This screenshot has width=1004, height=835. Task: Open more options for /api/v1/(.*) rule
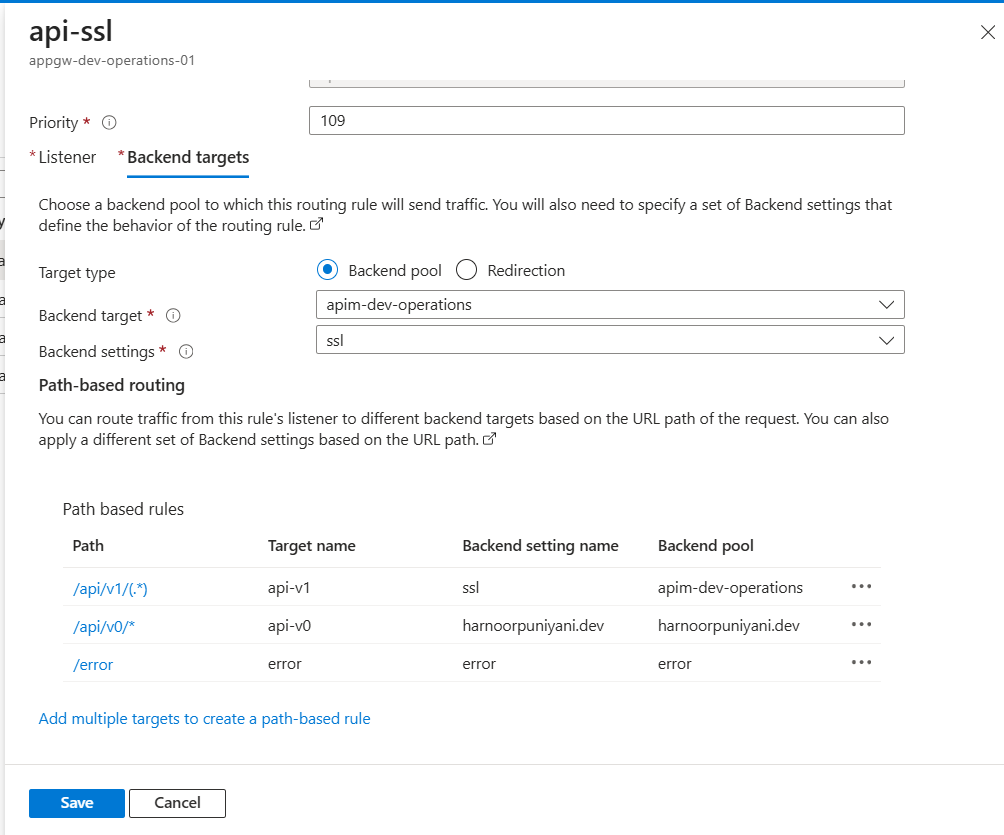click(x=861, y=587)
